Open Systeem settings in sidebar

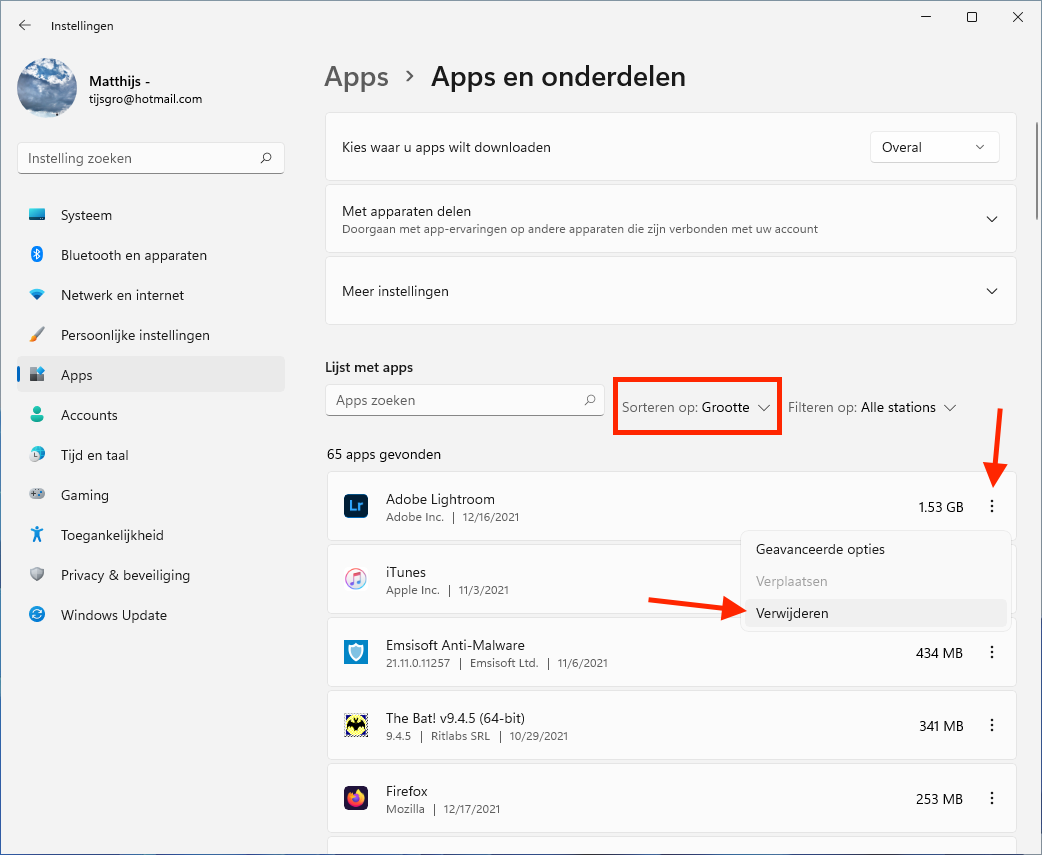pyautogui.click(x=86, y=215)
